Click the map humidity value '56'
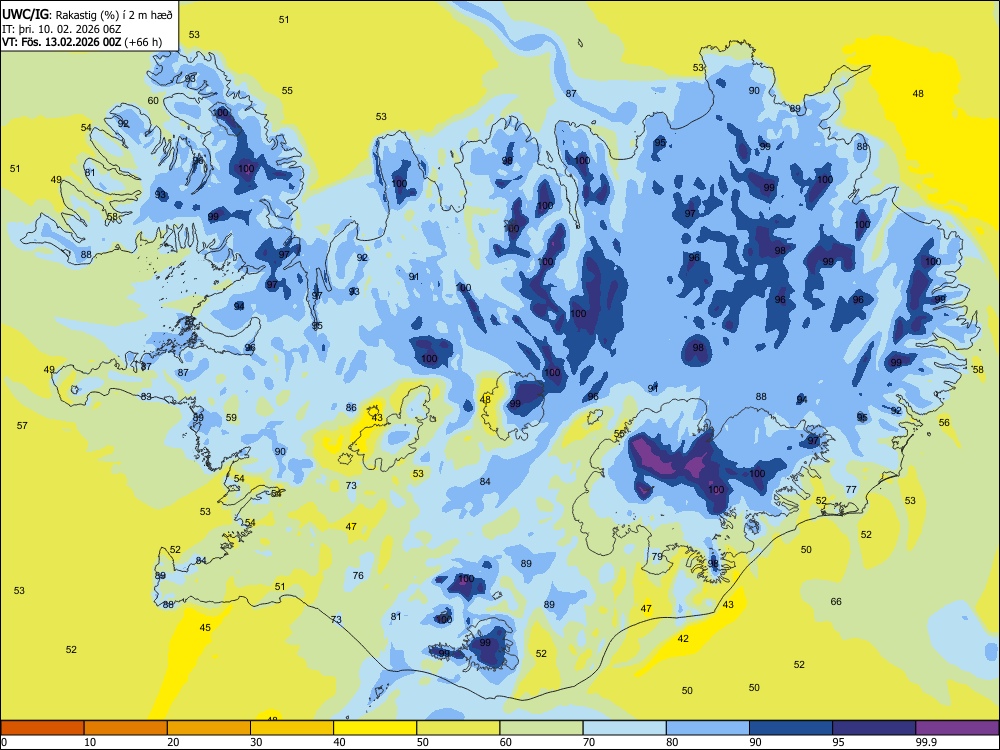 coord(944,422)
